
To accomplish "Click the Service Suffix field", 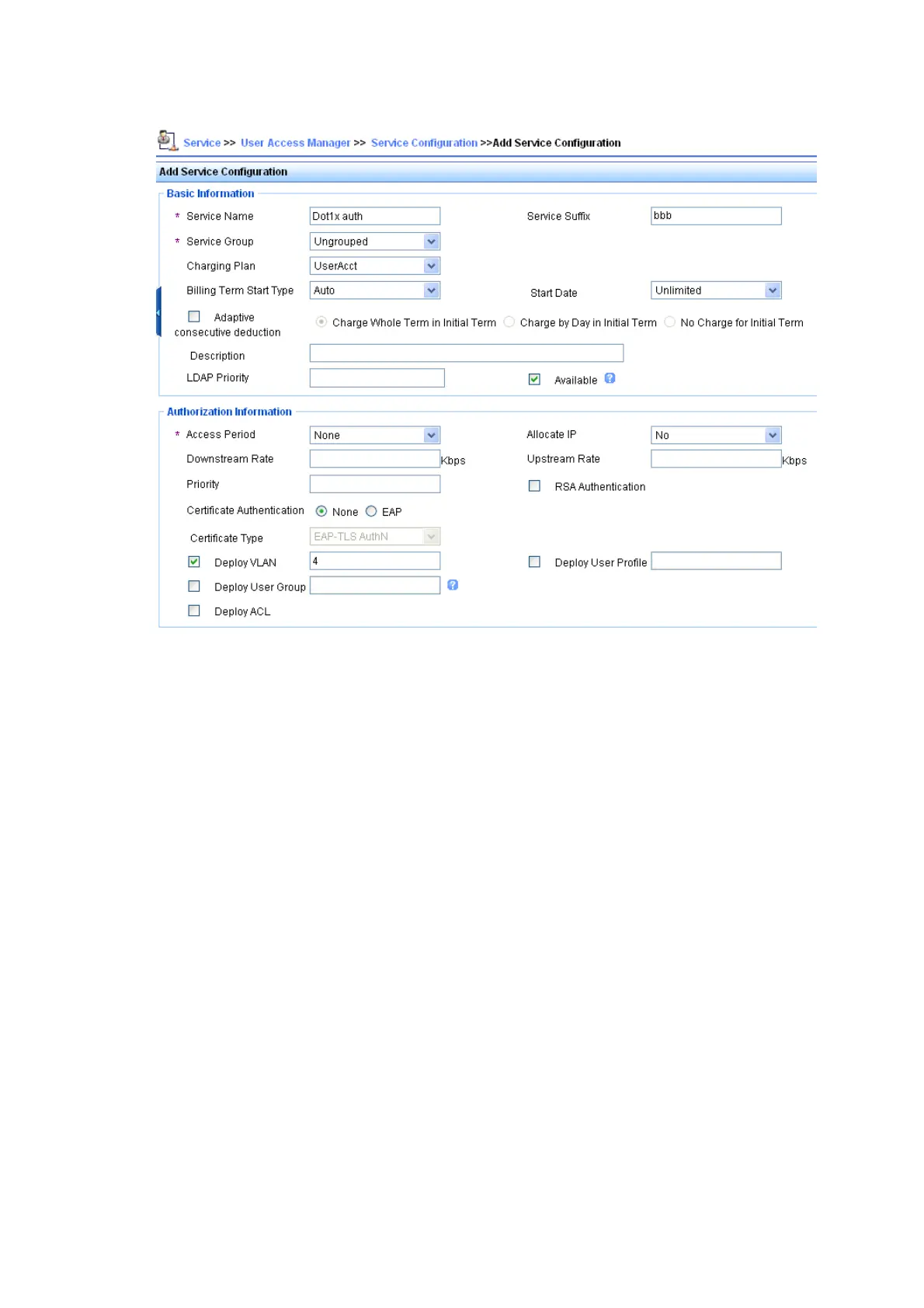I will [x=716, y=216].
